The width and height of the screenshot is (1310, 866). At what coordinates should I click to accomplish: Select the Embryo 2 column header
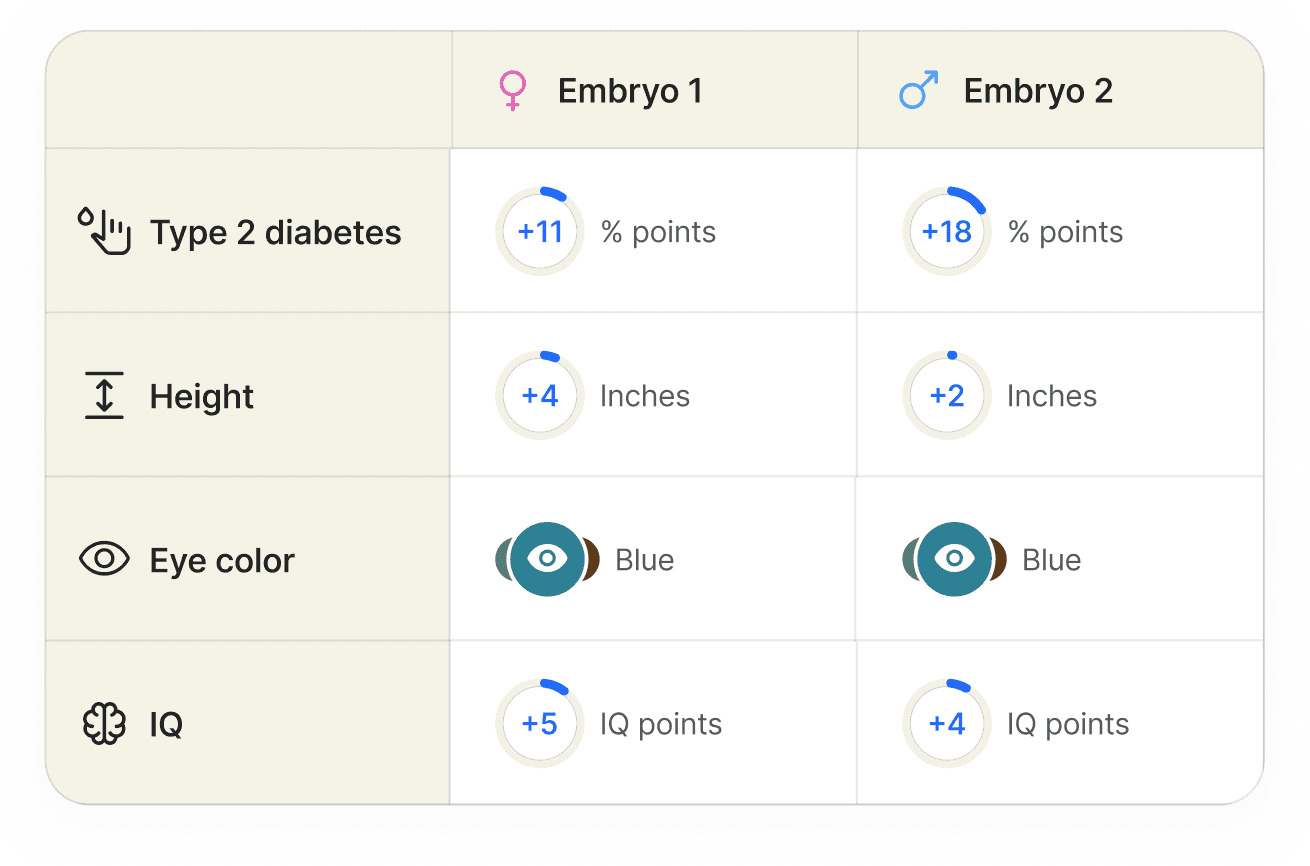point(1037,91)
